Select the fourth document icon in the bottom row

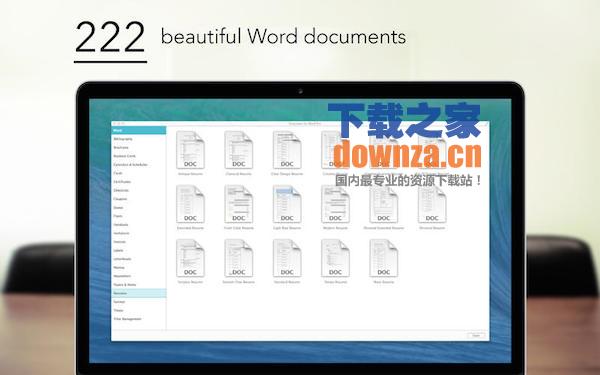[x=335, y=258]
